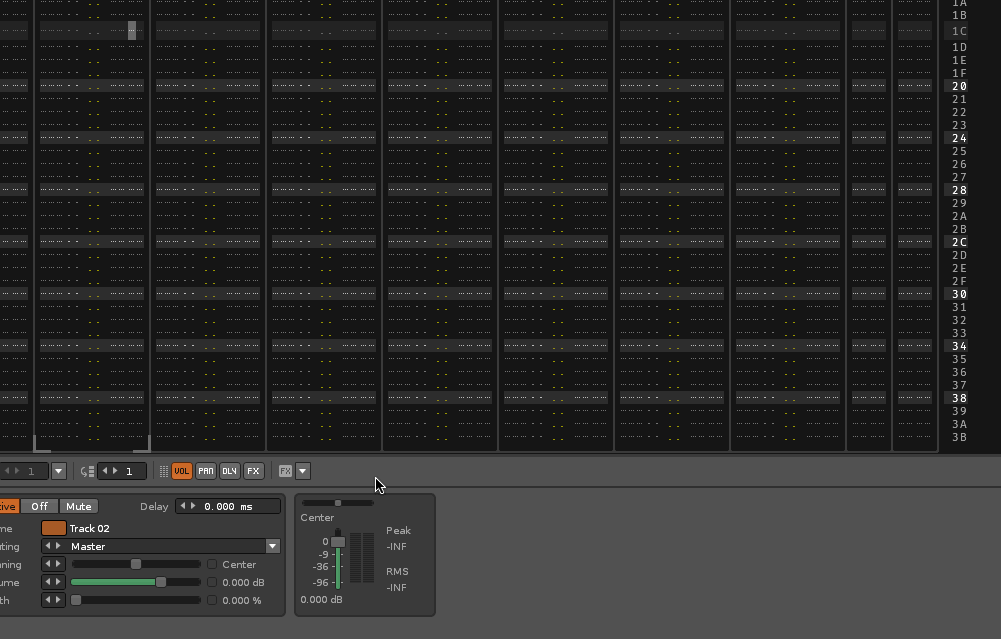Image resolution: width=1001 pixels, height=639 pixels.
Task: Increase width with its right arrow
Action: click(x=58, y=599)
